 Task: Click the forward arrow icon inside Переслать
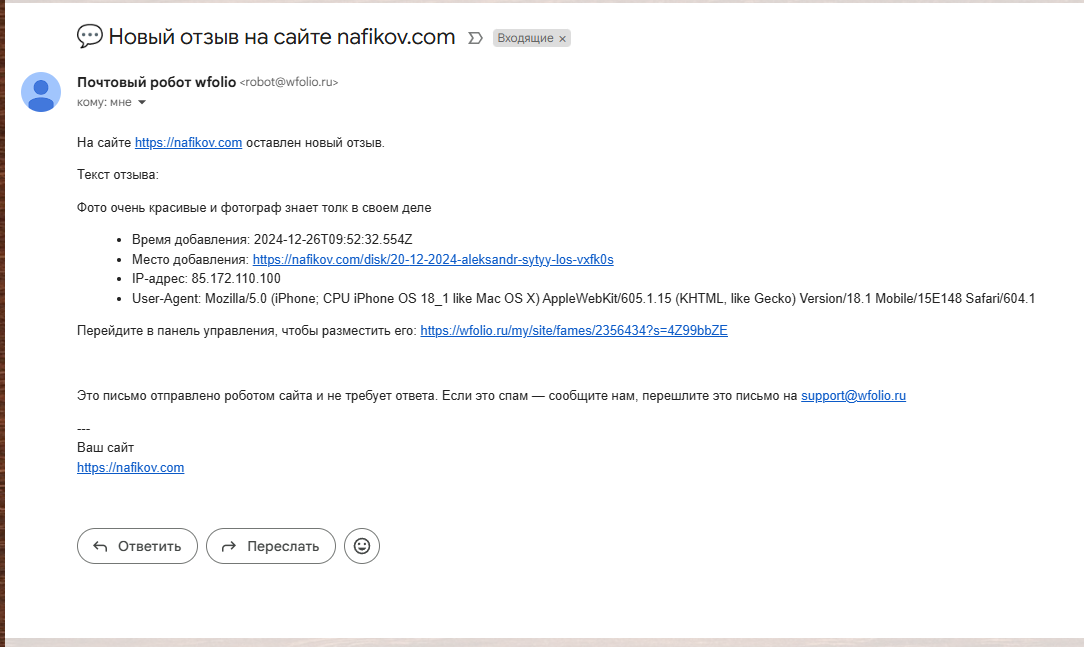click(229, 546)
